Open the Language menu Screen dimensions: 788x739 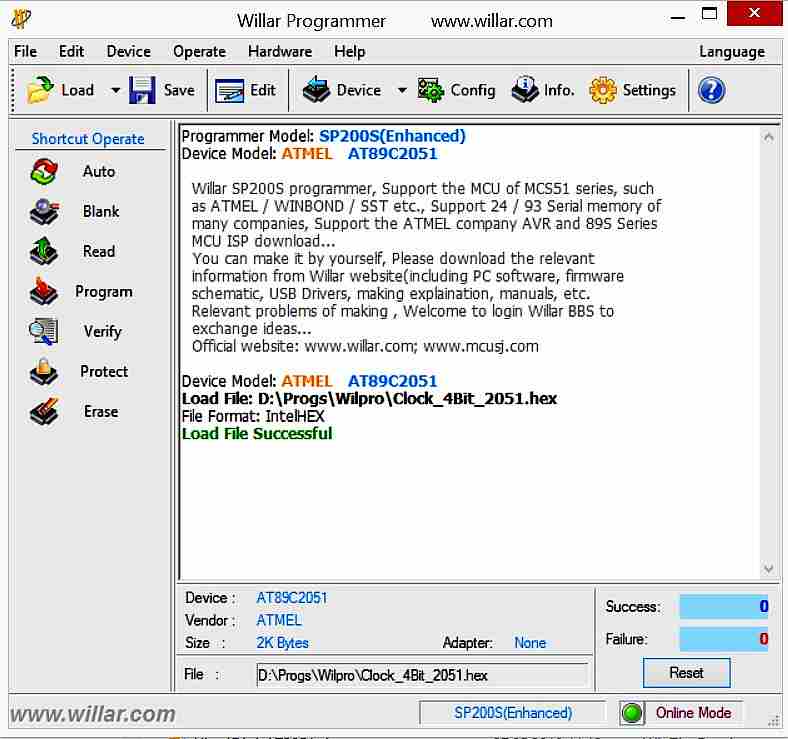pos(732,51)
